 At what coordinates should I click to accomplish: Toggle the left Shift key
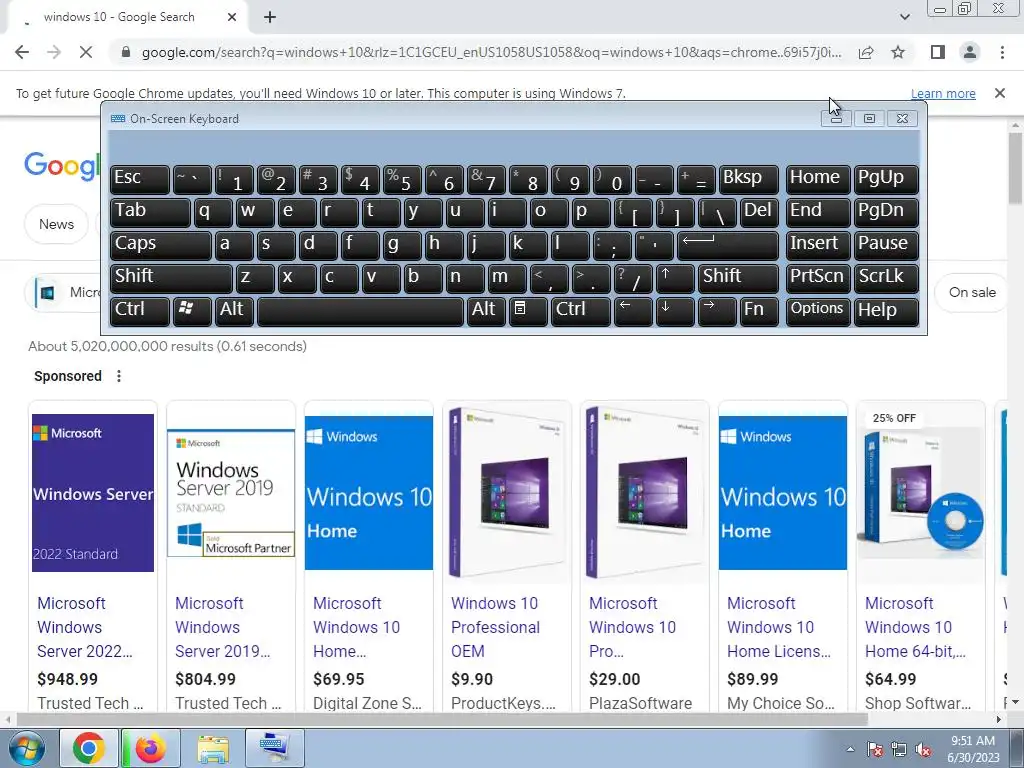171,278
